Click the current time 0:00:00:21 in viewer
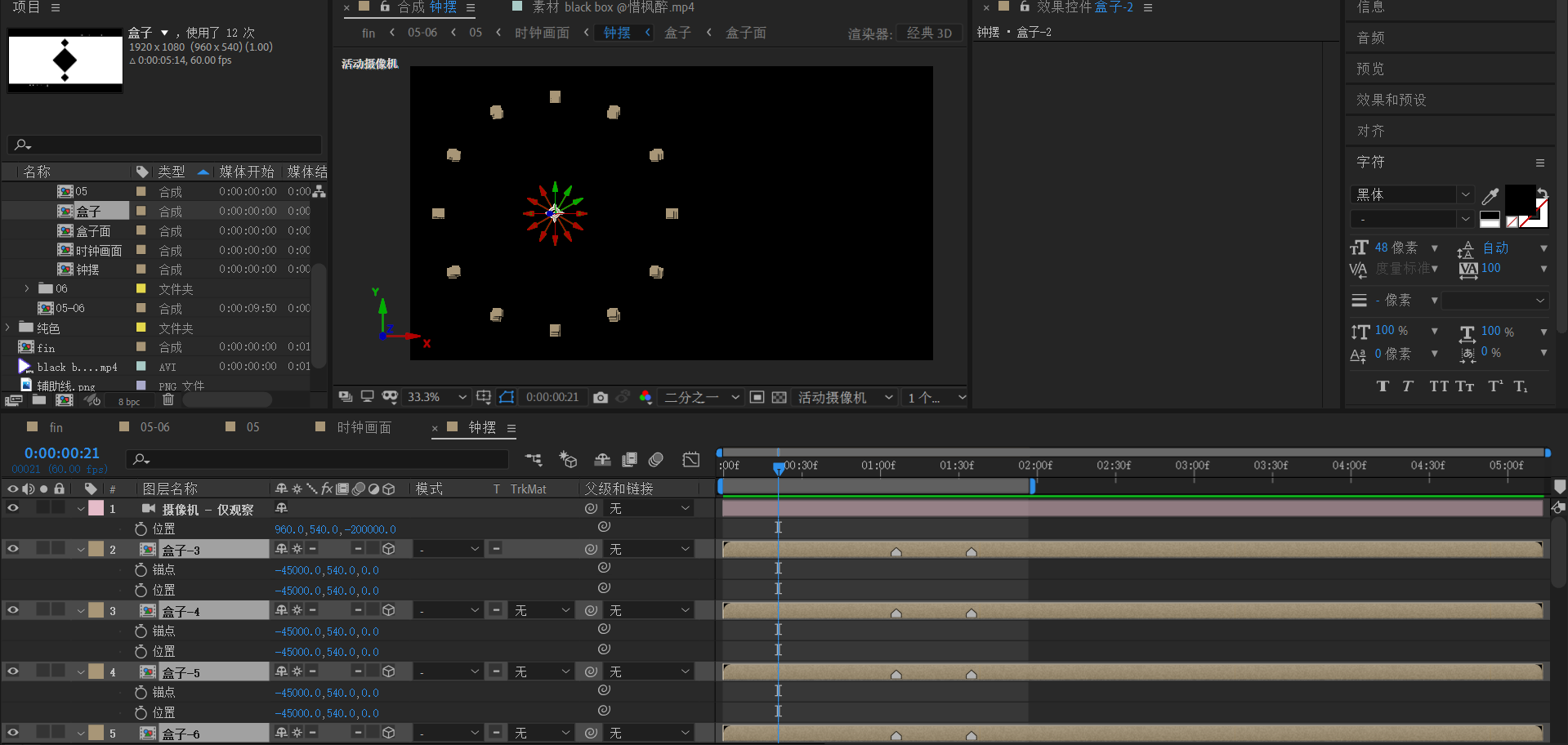 (x=552, y=397)
